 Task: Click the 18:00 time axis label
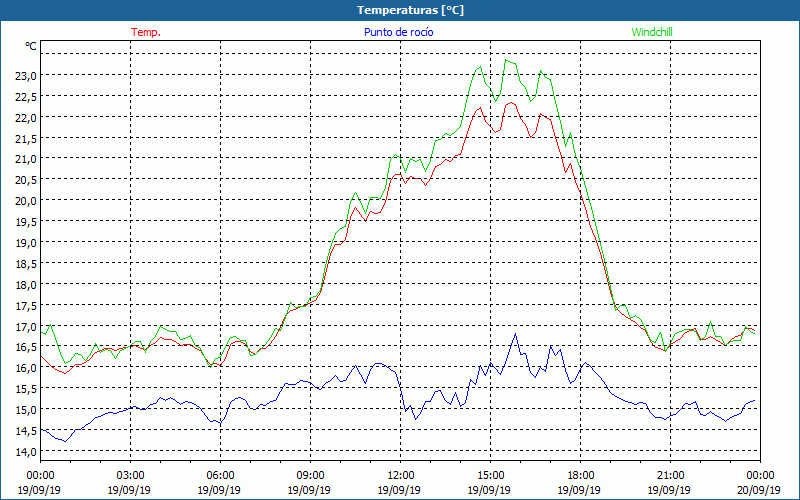[580, 476]
